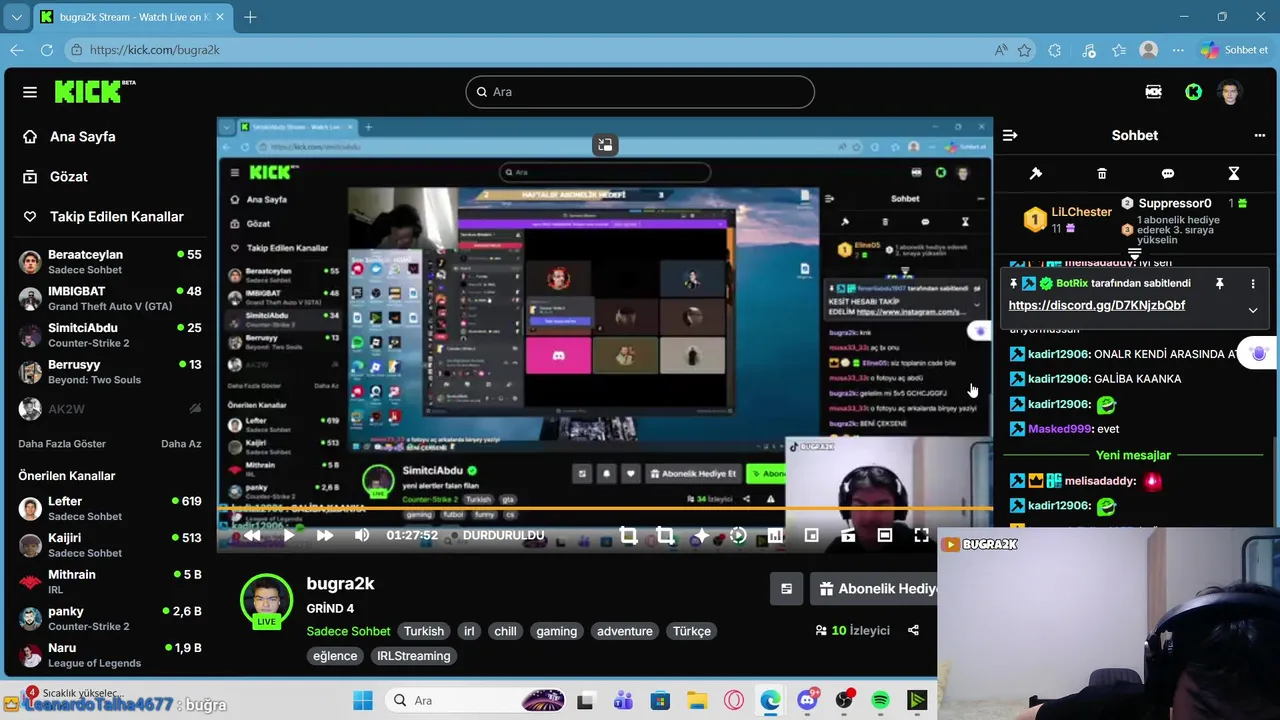Share the stream via share icon
The image size is (1280, 720).
click(x=913, y=631)
